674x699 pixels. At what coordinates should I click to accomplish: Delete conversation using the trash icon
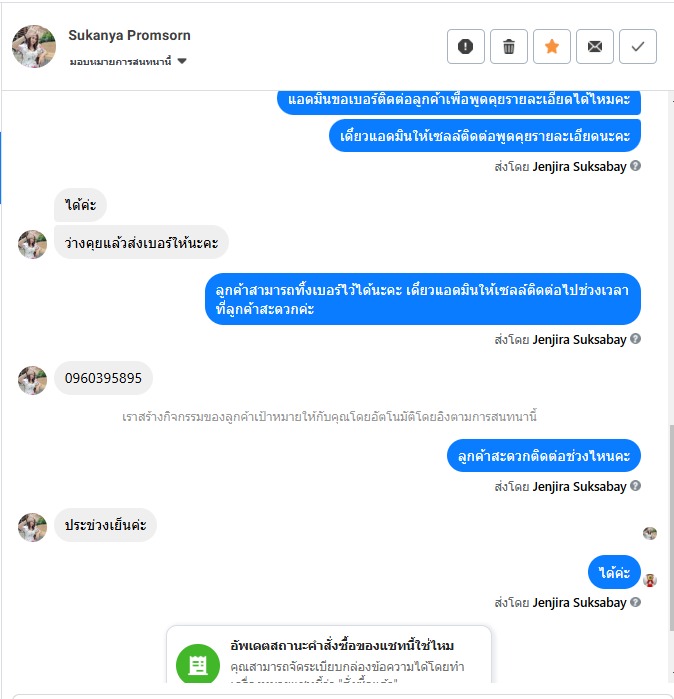[509, 46]
